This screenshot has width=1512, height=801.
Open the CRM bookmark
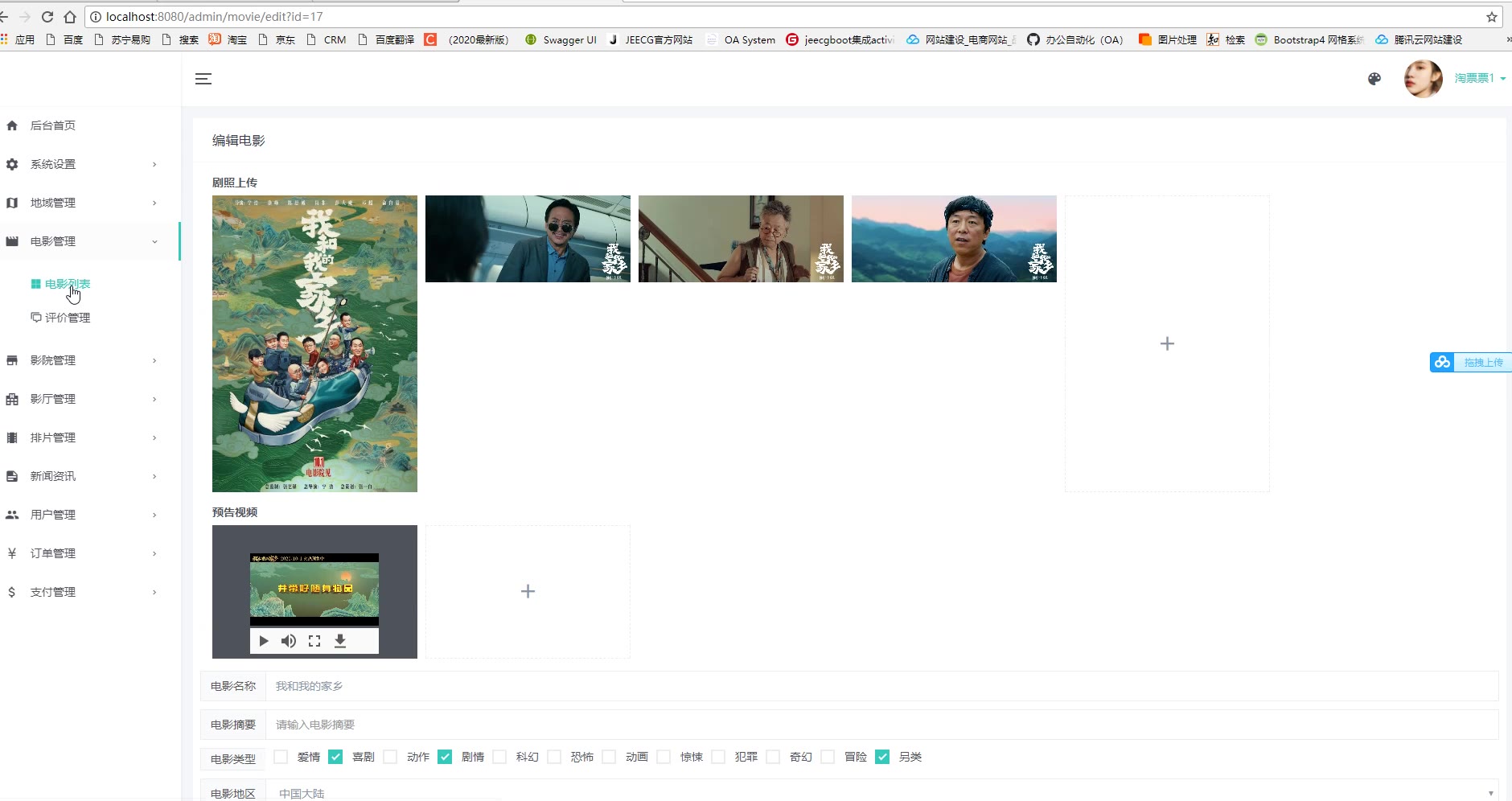(327, 39)
